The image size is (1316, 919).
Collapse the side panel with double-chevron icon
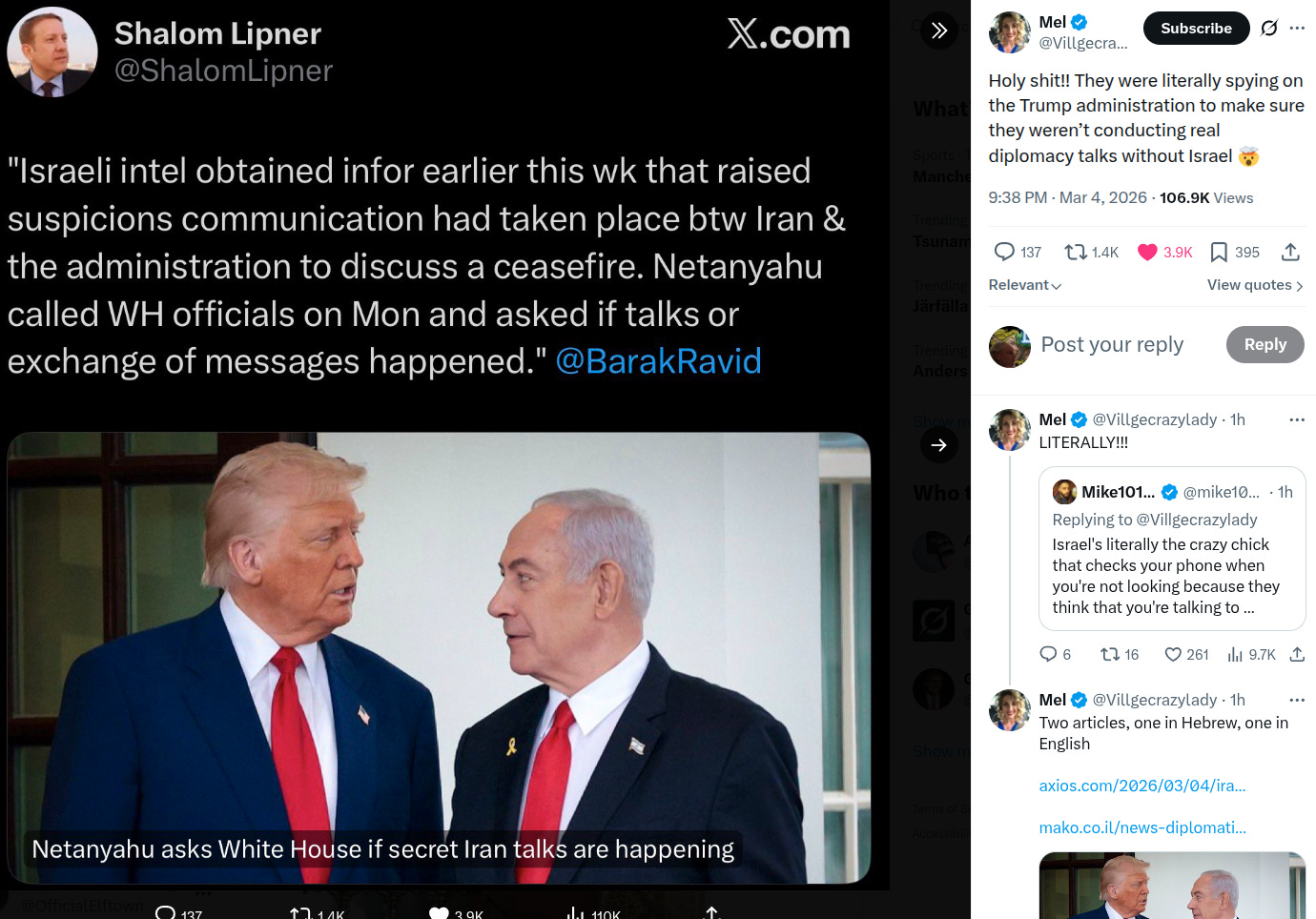939,31
